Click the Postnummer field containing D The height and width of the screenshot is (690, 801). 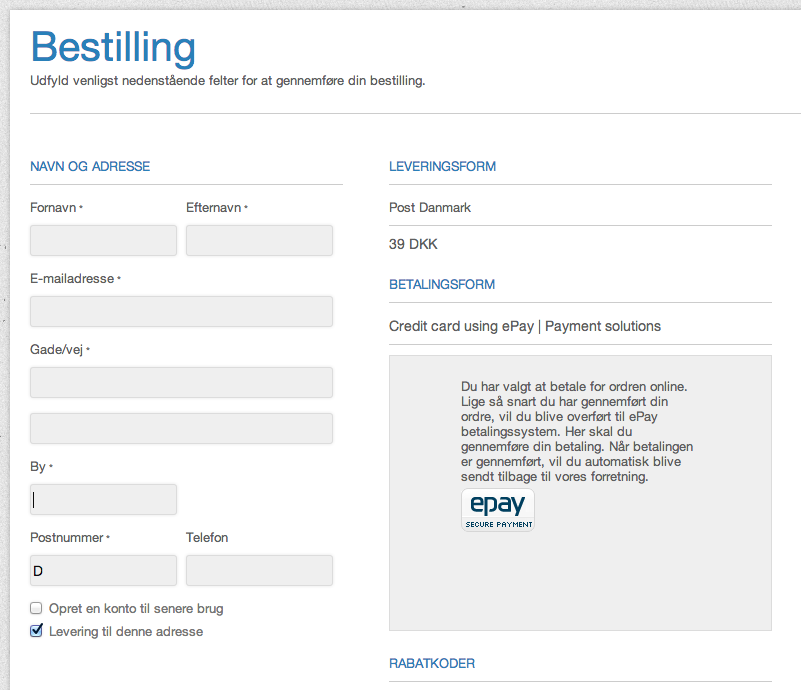tap(103, 570)
